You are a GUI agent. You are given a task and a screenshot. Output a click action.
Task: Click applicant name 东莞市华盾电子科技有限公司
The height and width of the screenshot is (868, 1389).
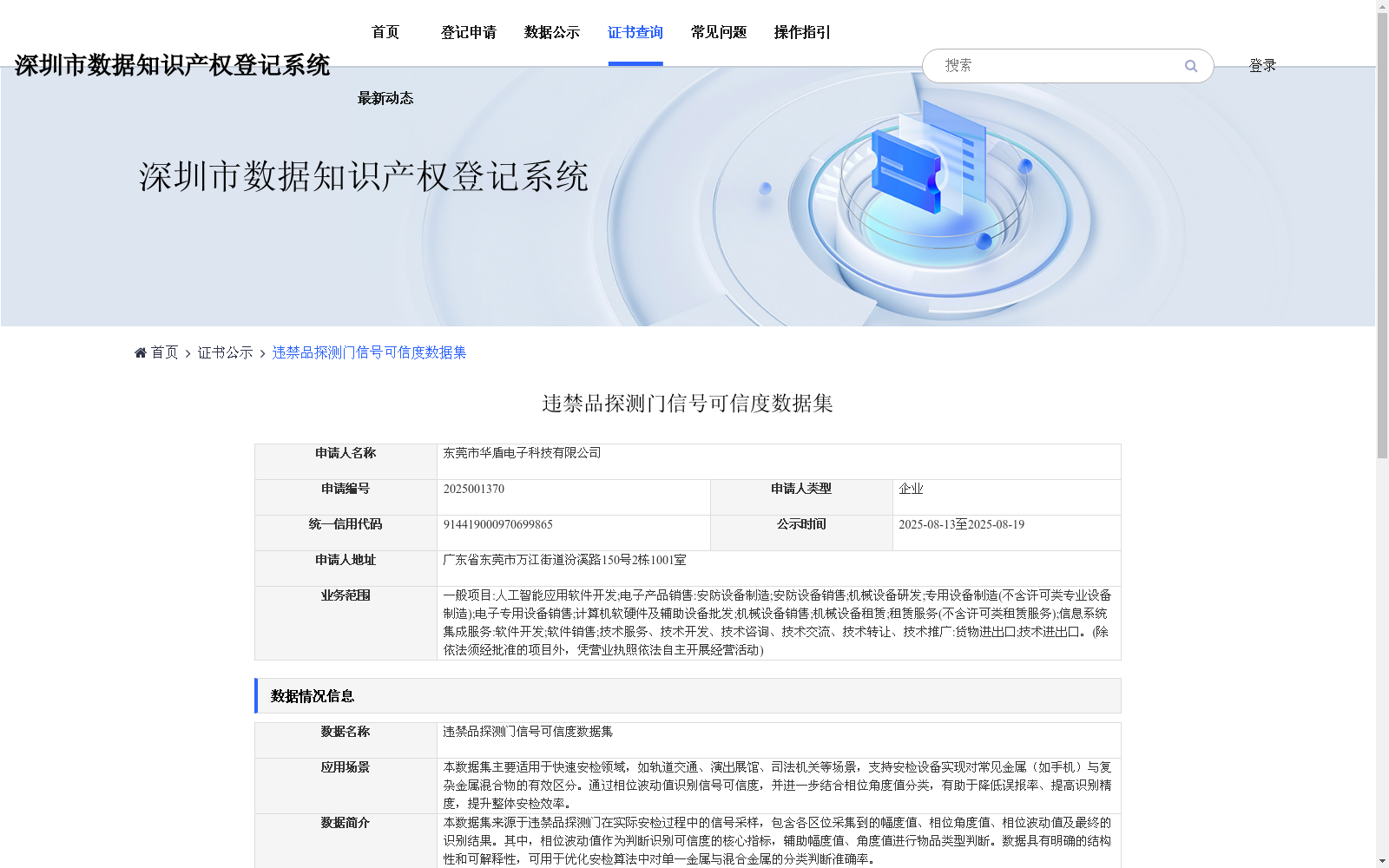pyautogui.click(x=522, y=453)
